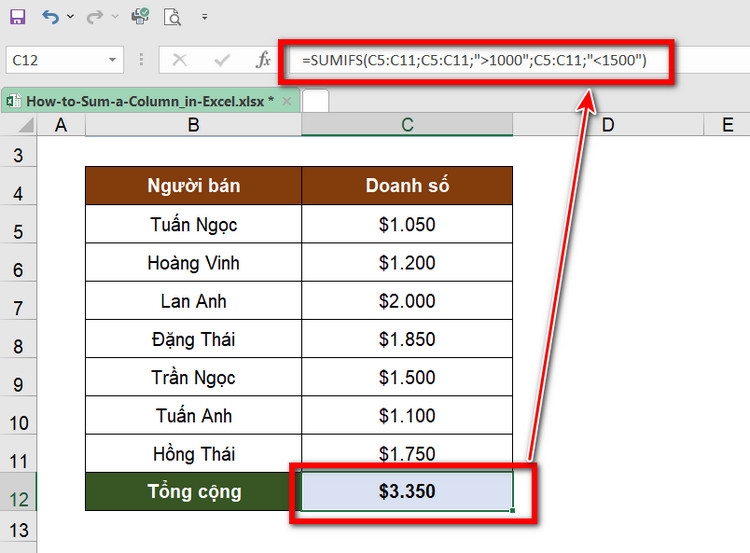The width and height of the screenshot is (750, 553).
Task: Select column C header
Action: click(x=407, y=125)
